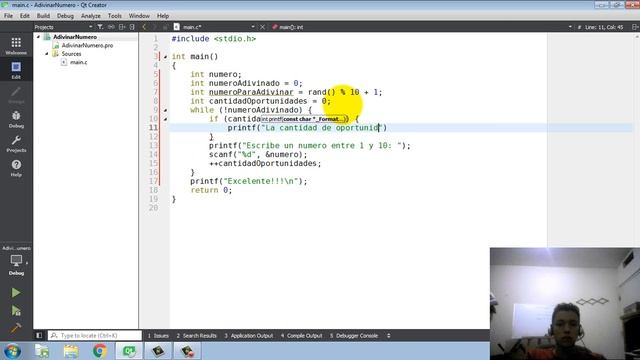Screen dimensions: 640x360
Task: Open the Debug menu
Action: [x=65, y=16]
